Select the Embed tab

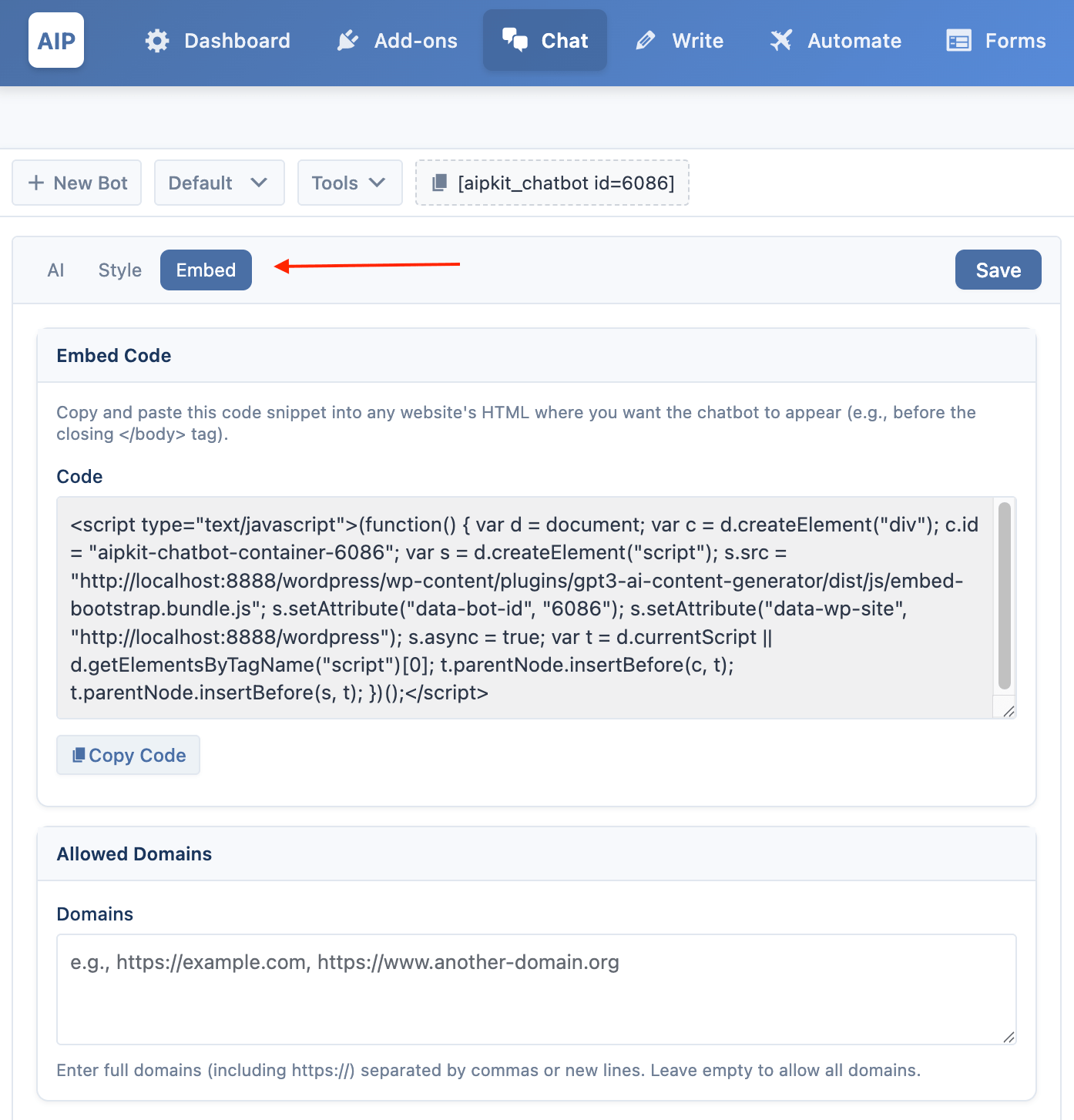pos(206,270)
